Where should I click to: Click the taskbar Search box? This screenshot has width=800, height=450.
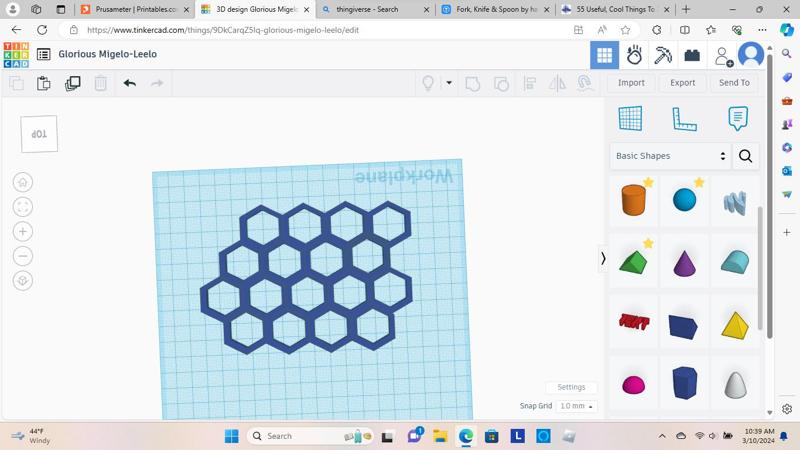[x=311, y=436]
